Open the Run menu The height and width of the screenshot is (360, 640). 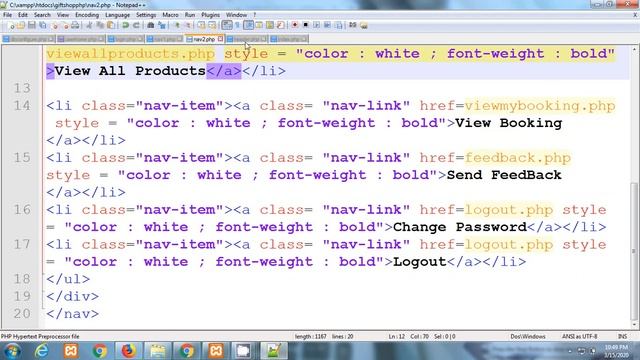[190, 15]
